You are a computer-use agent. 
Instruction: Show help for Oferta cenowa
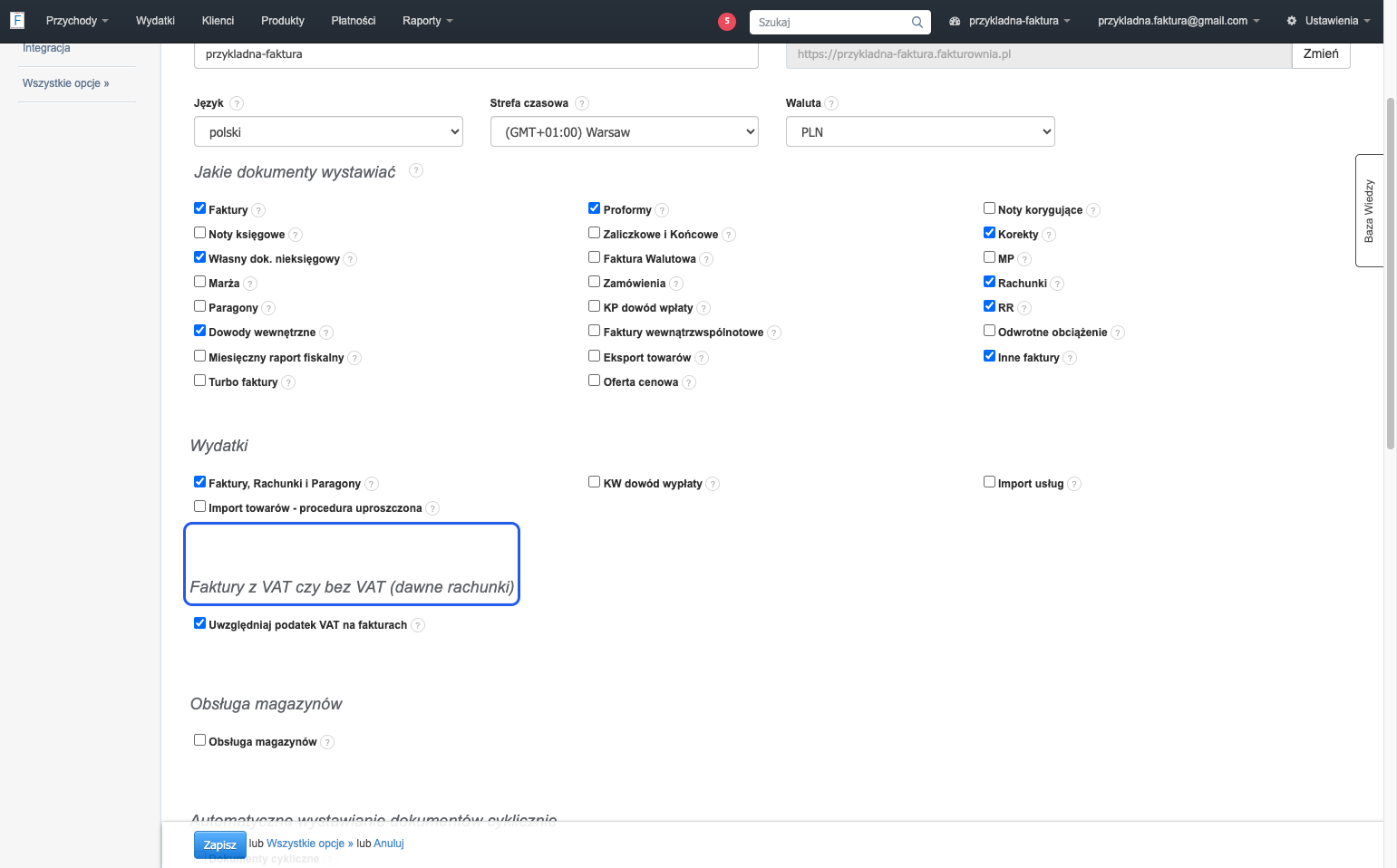click(689, 382)
